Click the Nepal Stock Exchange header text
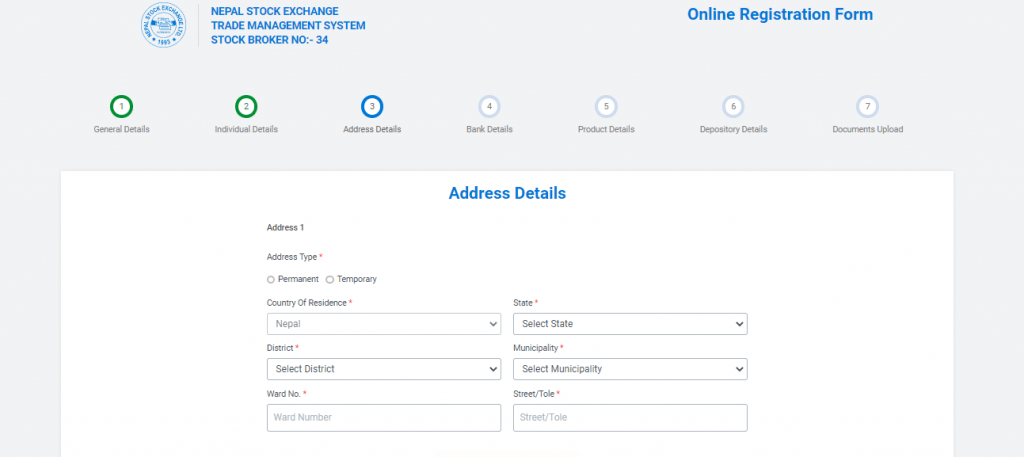The height and width of the screenshot is (457, 1024). (275, 12)
